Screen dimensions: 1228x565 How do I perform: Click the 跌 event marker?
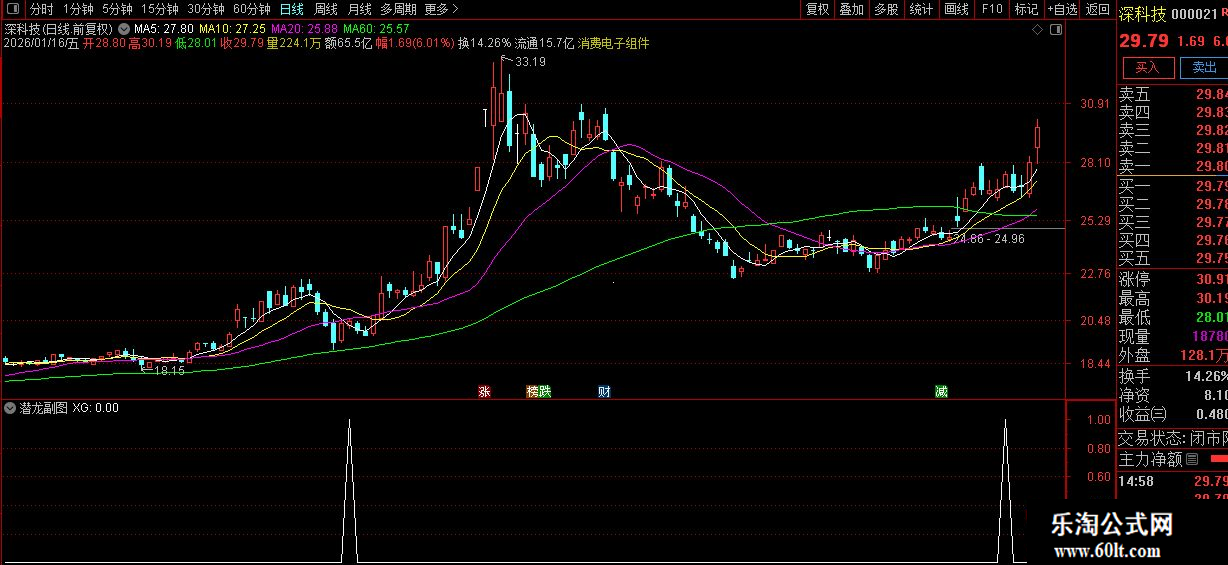(545, 391)
